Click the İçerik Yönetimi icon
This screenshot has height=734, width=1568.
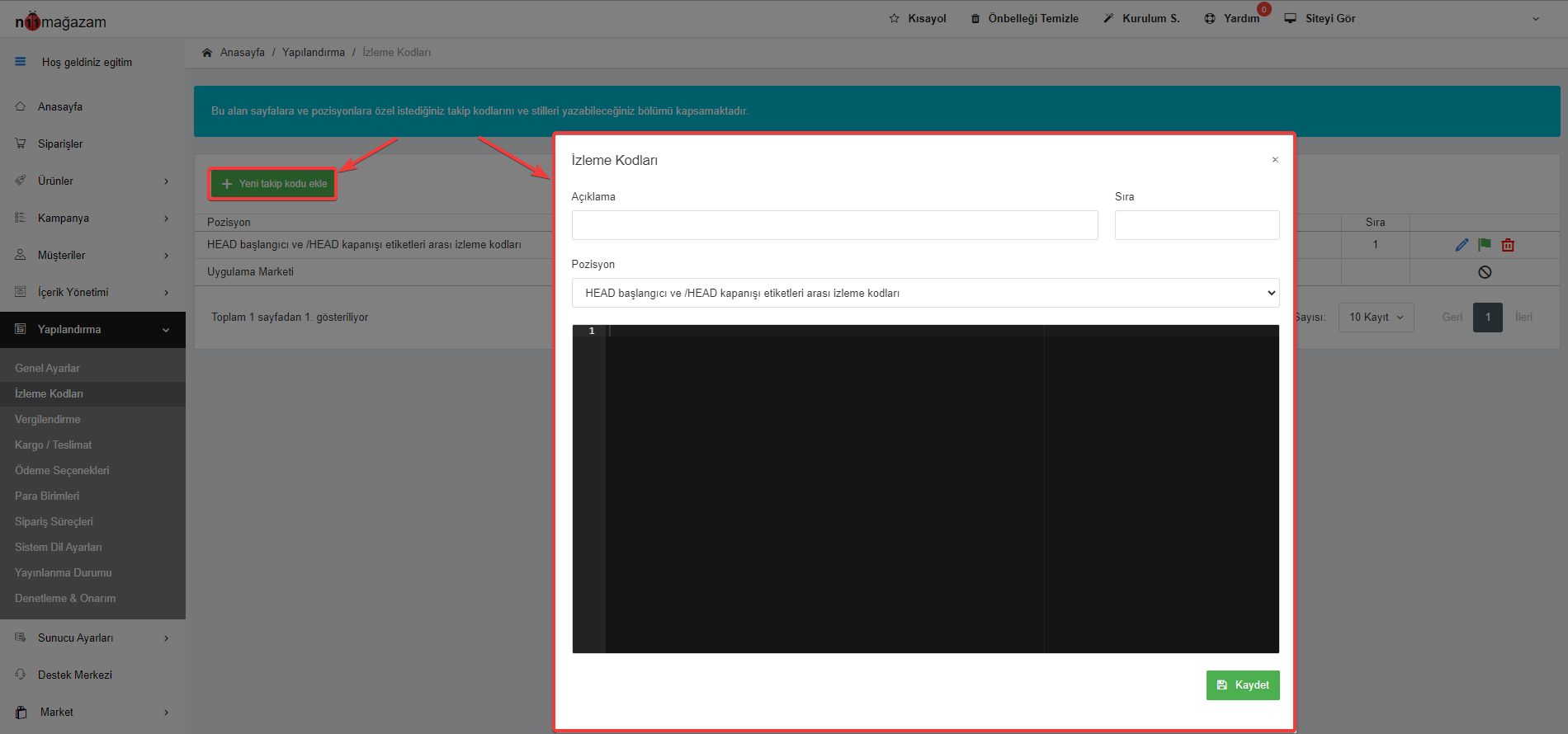point(21,292)
